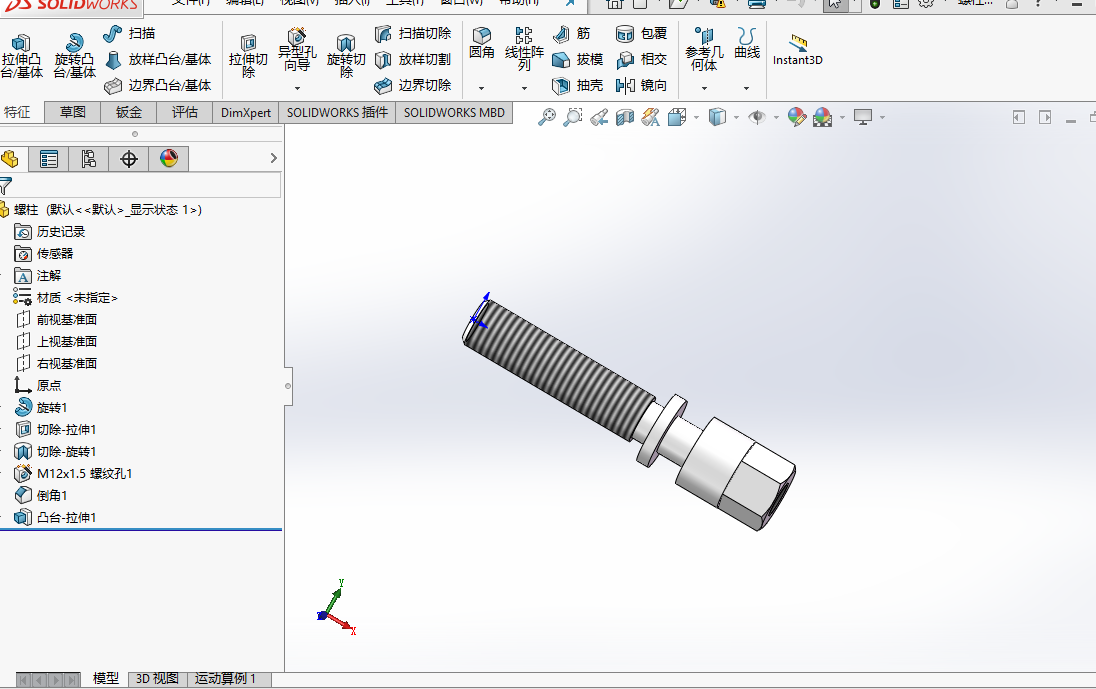This screenshot has height=689, width=1096.
Task: Switch to the 评估 evaluate tab
Action: click(185, 113)
